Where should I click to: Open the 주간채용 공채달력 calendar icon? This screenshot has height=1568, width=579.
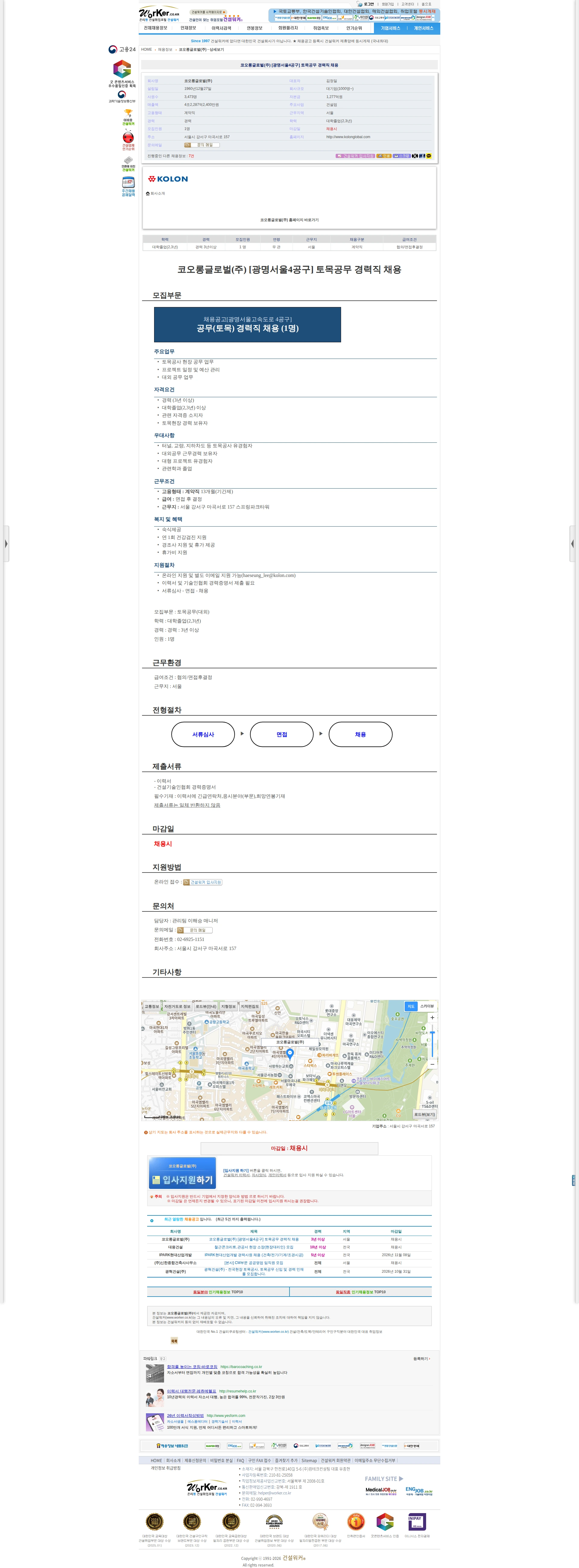tap(128, 186)
